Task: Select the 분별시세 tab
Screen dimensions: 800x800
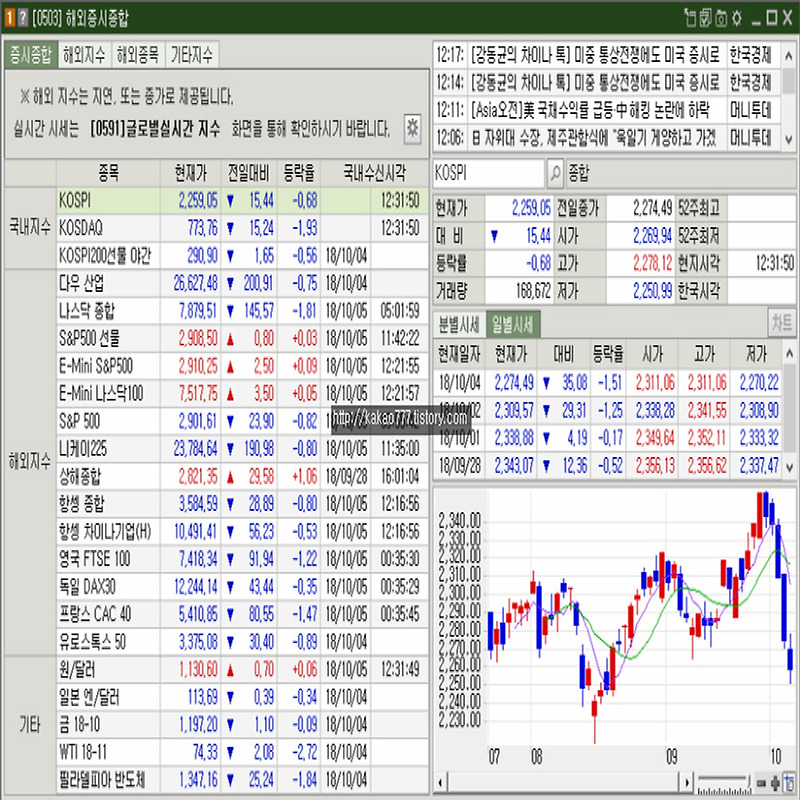Action: point(460,323)
